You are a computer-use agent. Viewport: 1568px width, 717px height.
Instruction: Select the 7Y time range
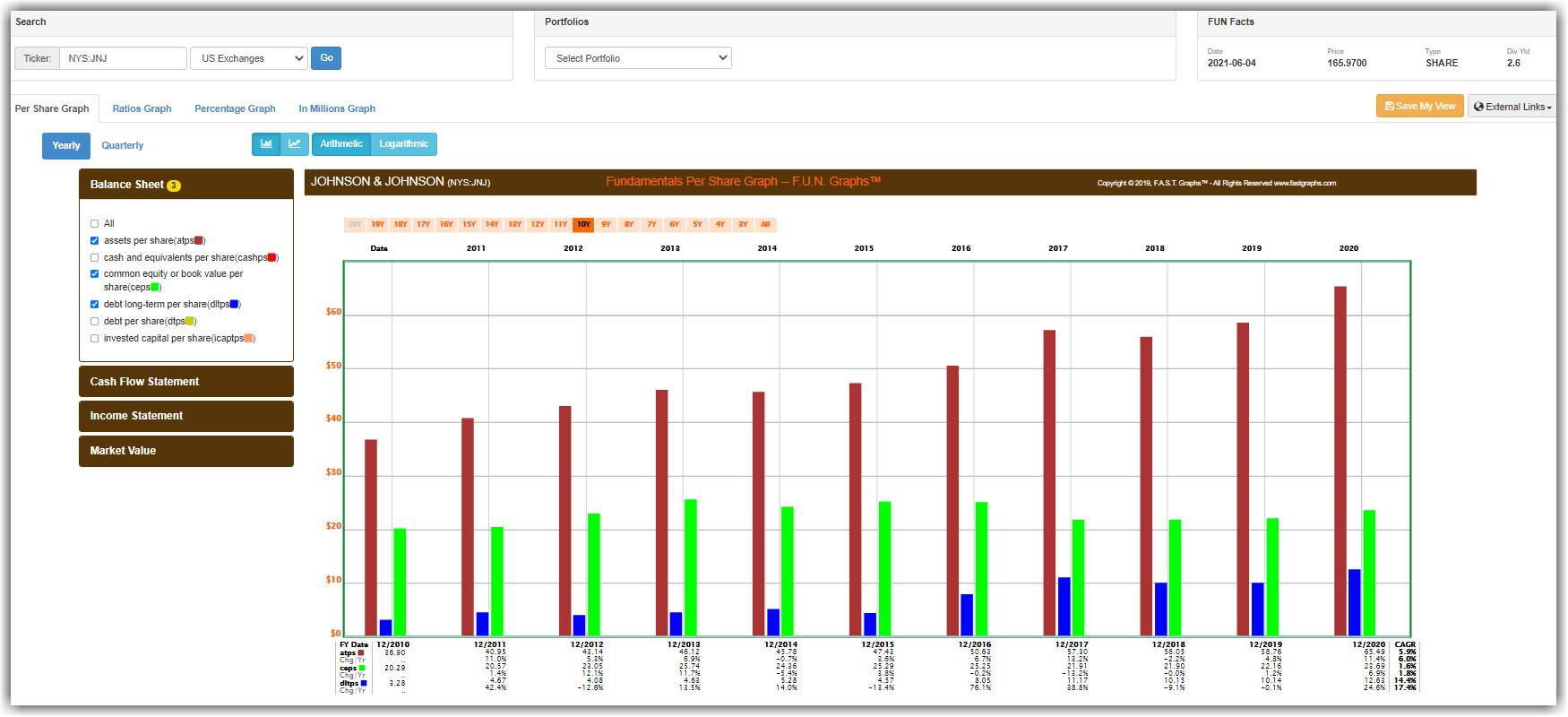point(651,225)
